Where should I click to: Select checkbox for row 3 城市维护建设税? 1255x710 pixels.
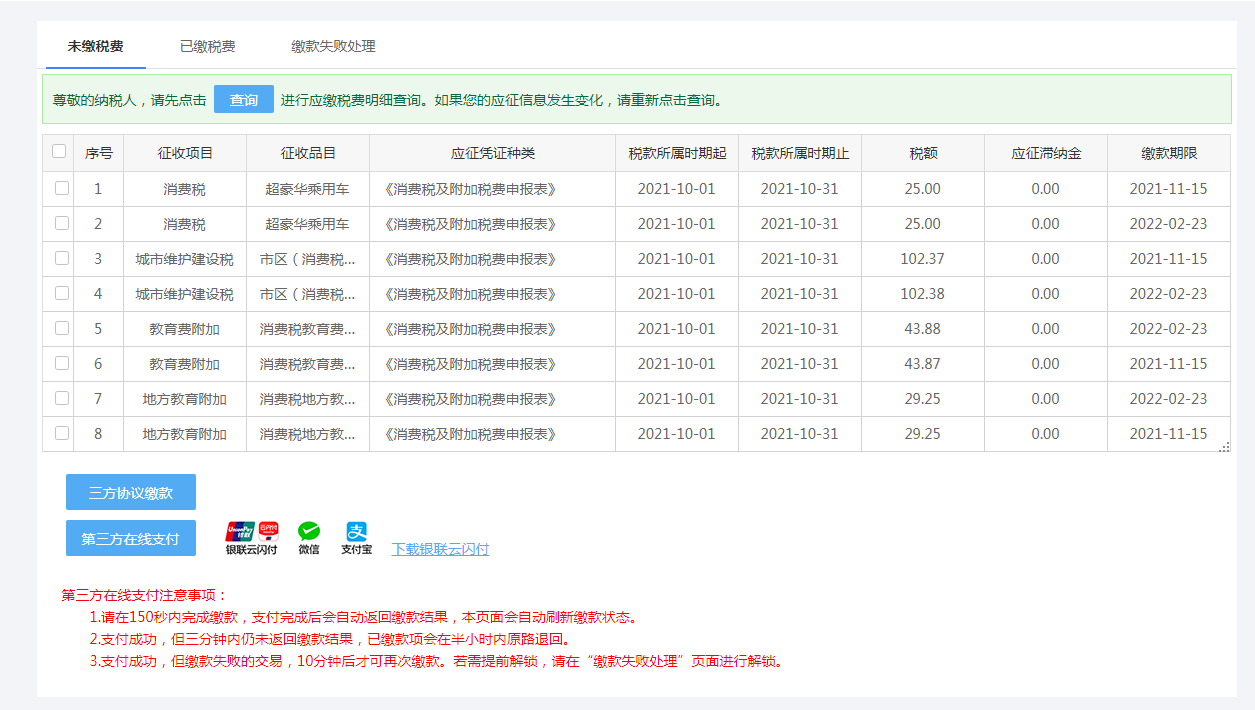(x=62, y=258)
